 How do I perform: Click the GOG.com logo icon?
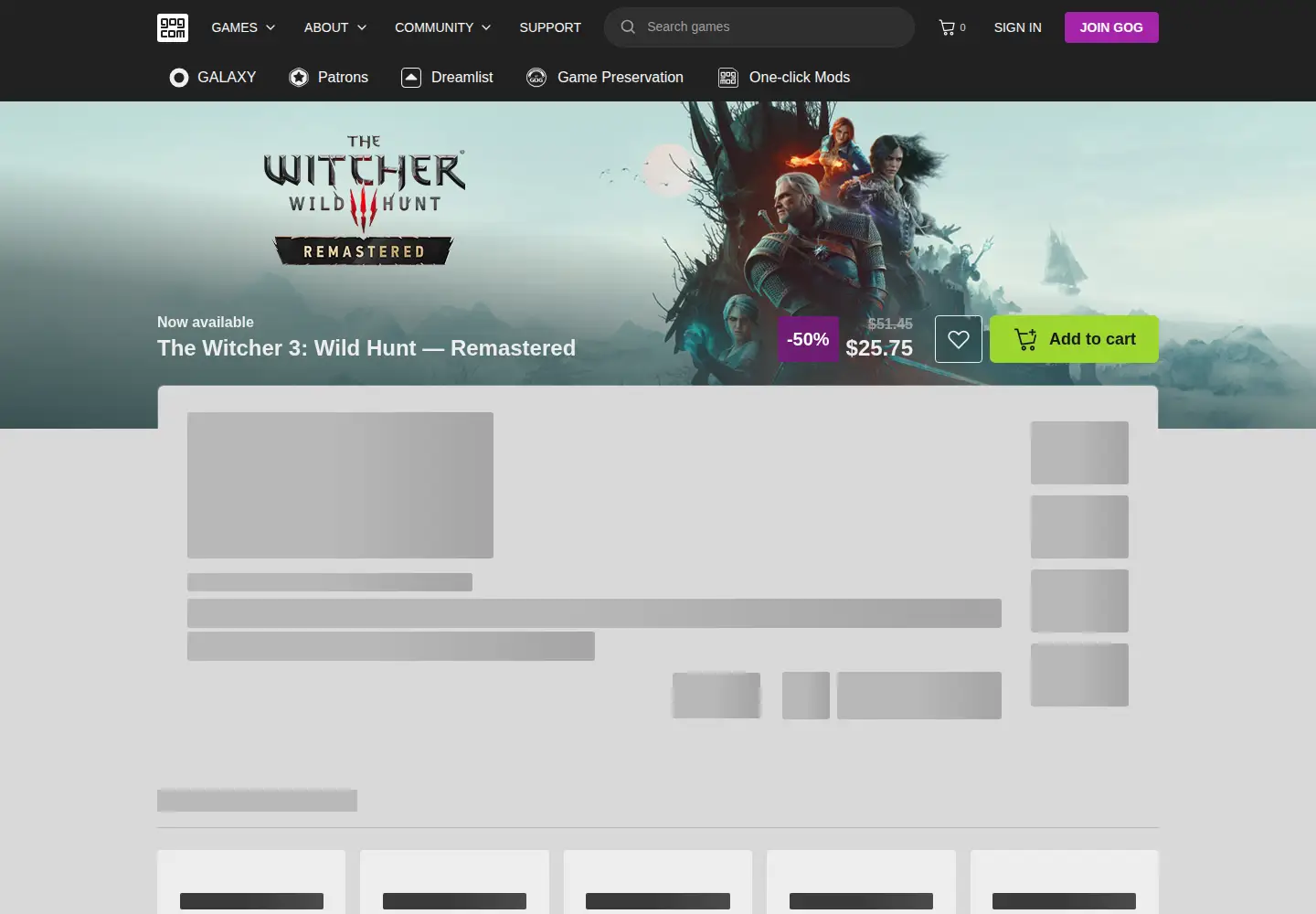click(173, 27)
